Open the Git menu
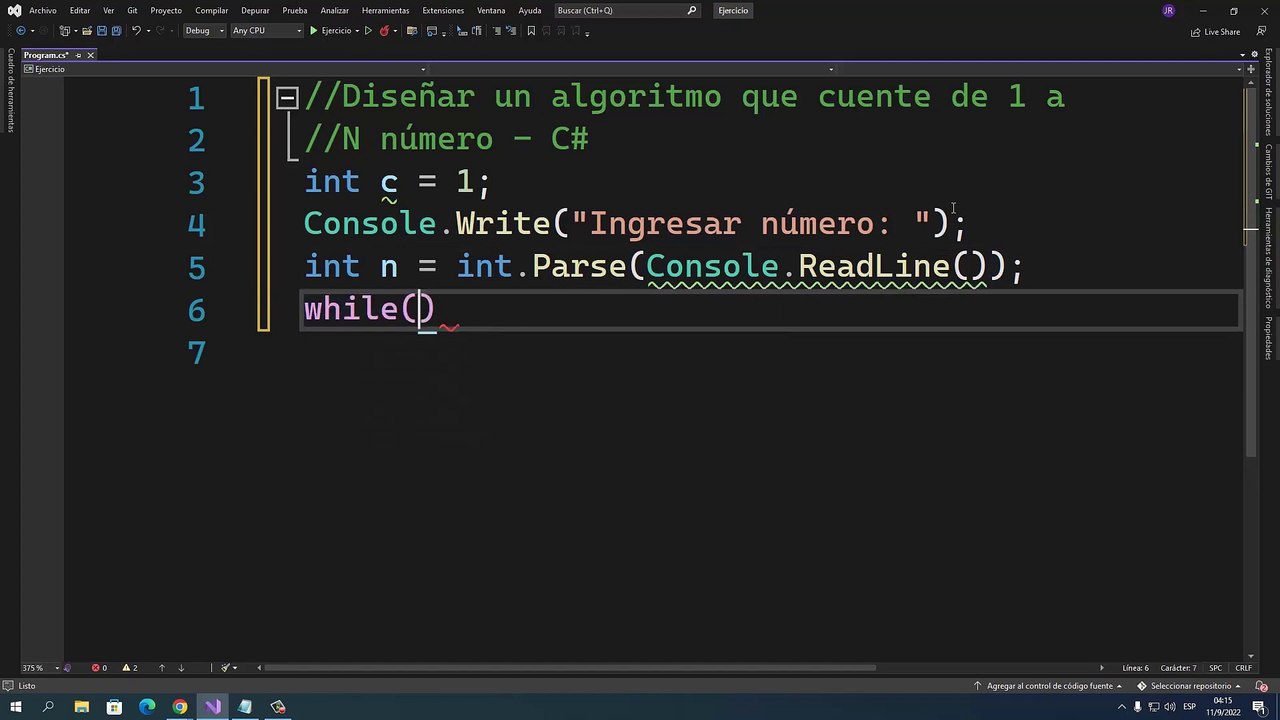This screenshot has width=1280, height=720. [x=132, y=10]
